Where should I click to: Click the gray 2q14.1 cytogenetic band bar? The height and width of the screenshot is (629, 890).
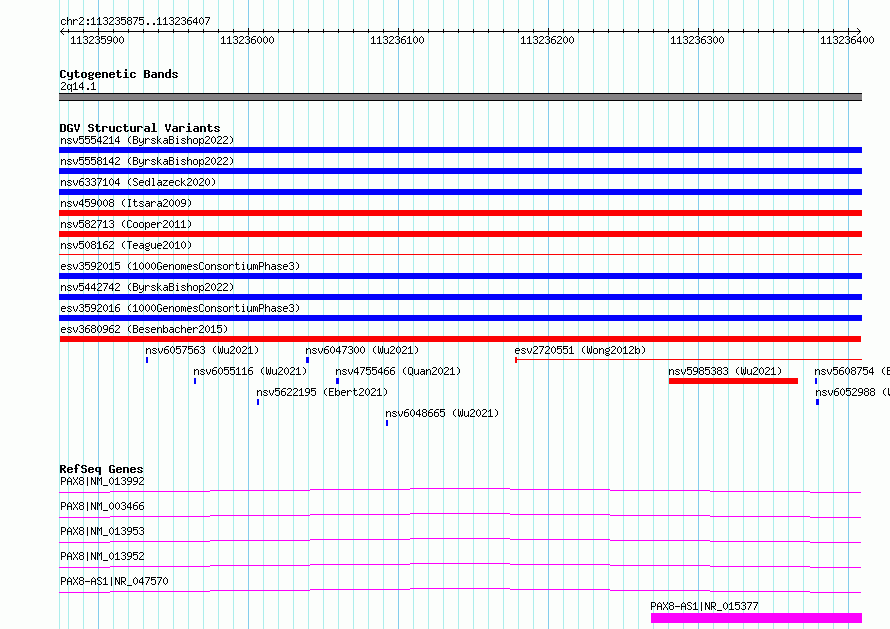460,97
